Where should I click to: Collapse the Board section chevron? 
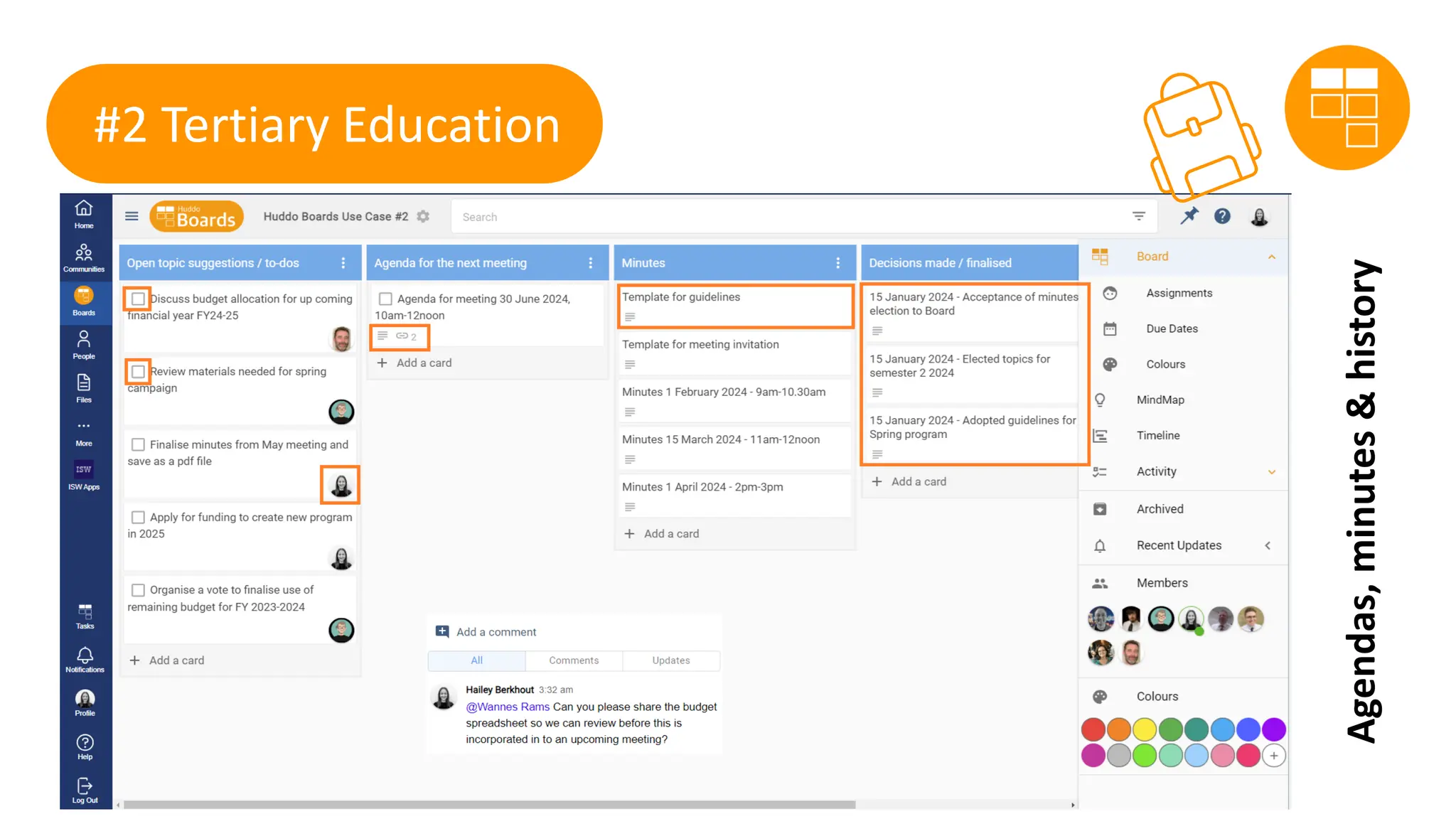[x=1271, y=257]
